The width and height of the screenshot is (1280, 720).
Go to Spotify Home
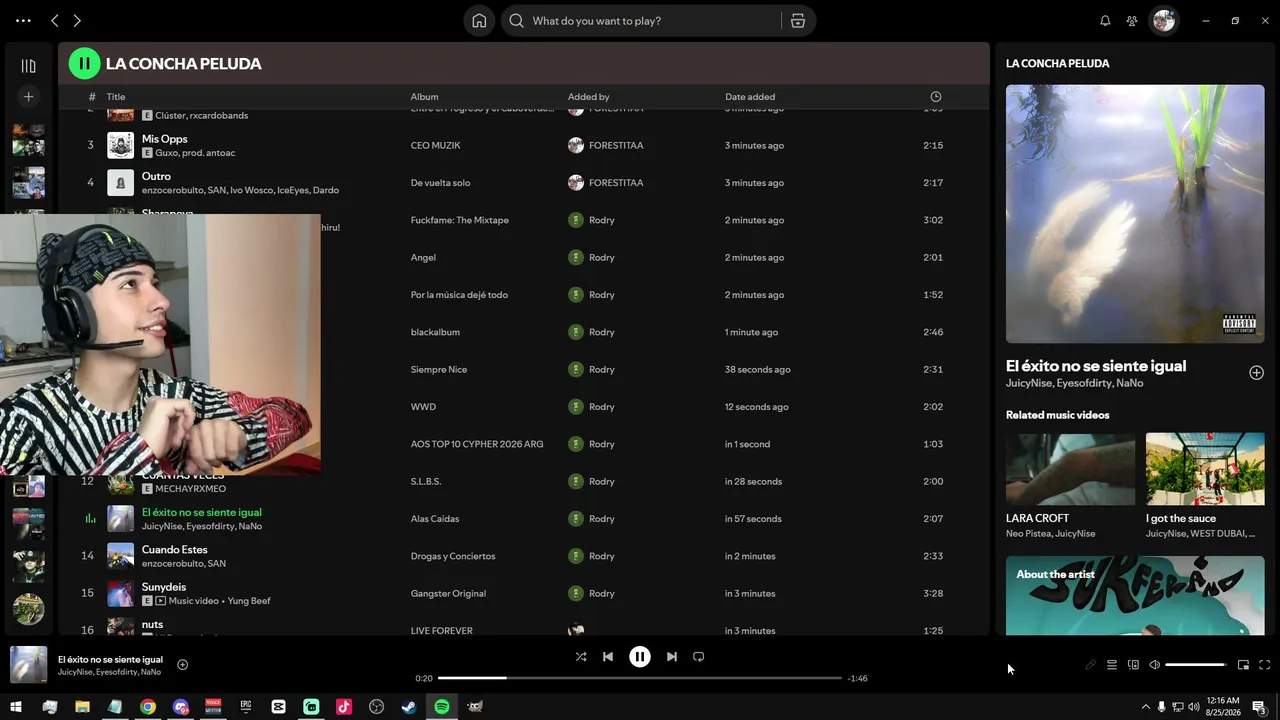tap(479, 21)
